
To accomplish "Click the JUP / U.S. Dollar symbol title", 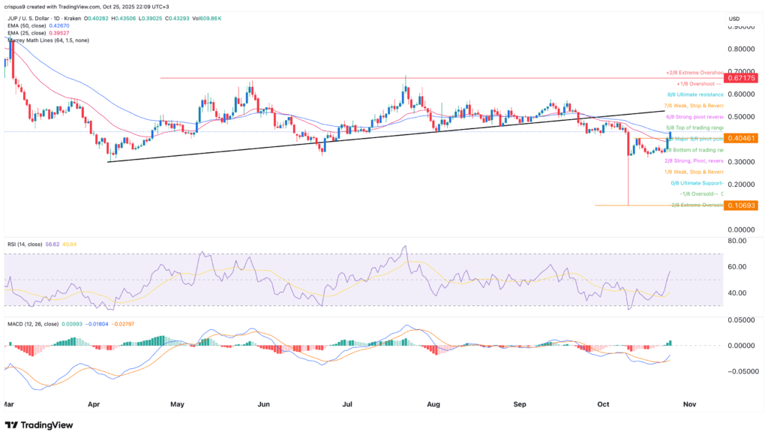I will point(30,19).
